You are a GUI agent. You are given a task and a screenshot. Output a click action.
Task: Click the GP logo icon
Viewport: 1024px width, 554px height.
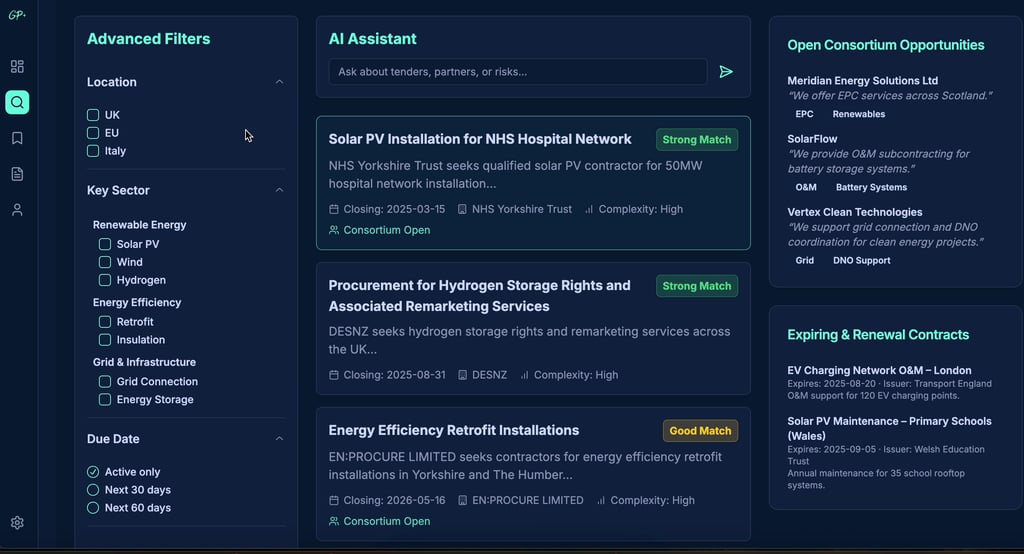[x=17, y=15]
